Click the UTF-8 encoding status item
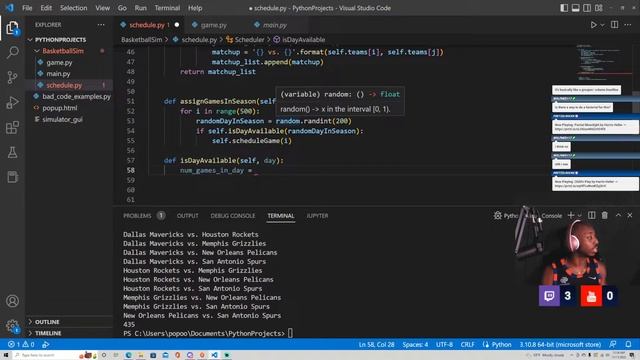The height and width of the screenshot is (360, 640). (x=444, y=344)
